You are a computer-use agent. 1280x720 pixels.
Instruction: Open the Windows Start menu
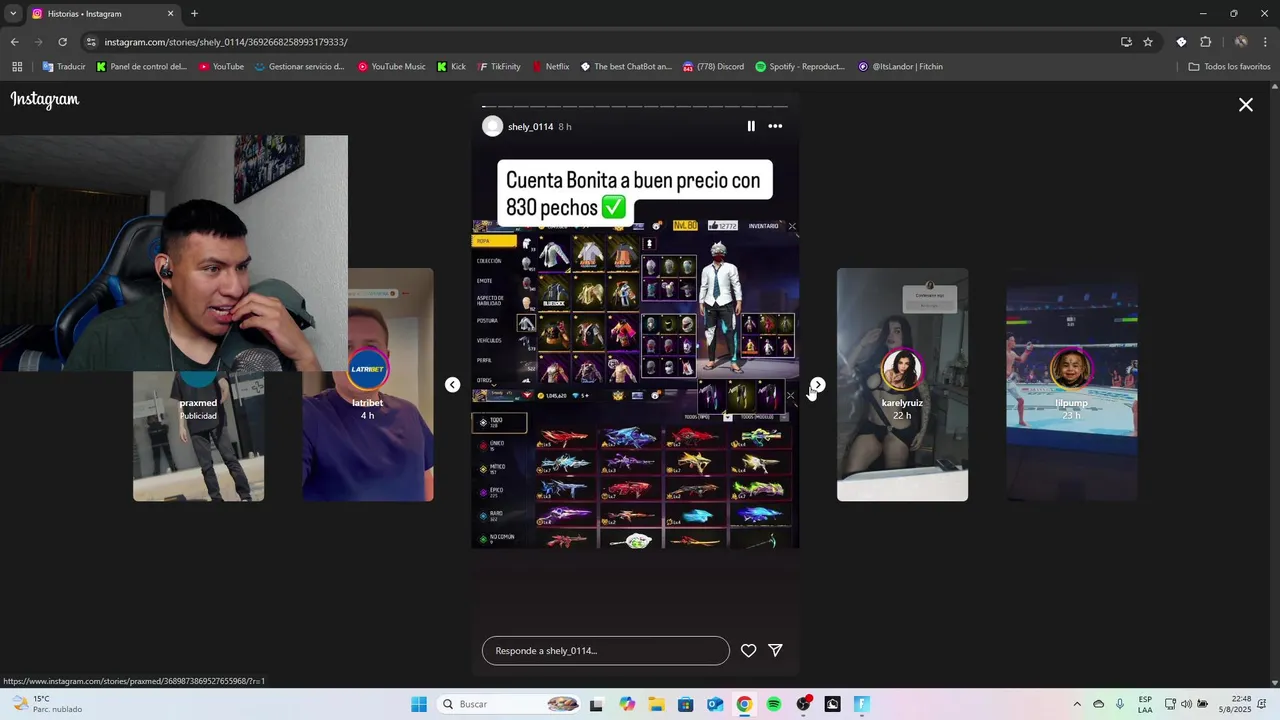419,704
